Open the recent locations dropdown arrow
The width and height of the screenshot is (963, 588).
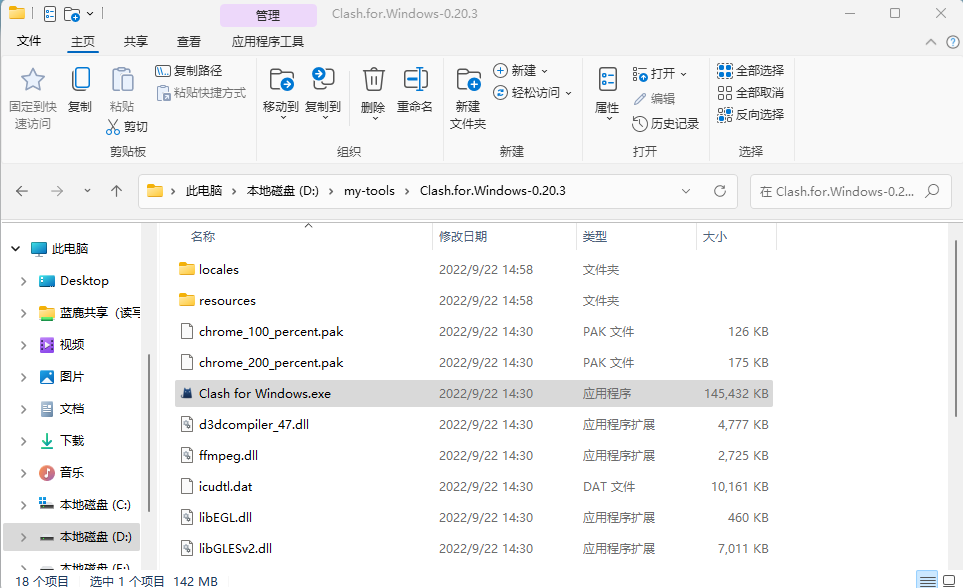(87, 191)
